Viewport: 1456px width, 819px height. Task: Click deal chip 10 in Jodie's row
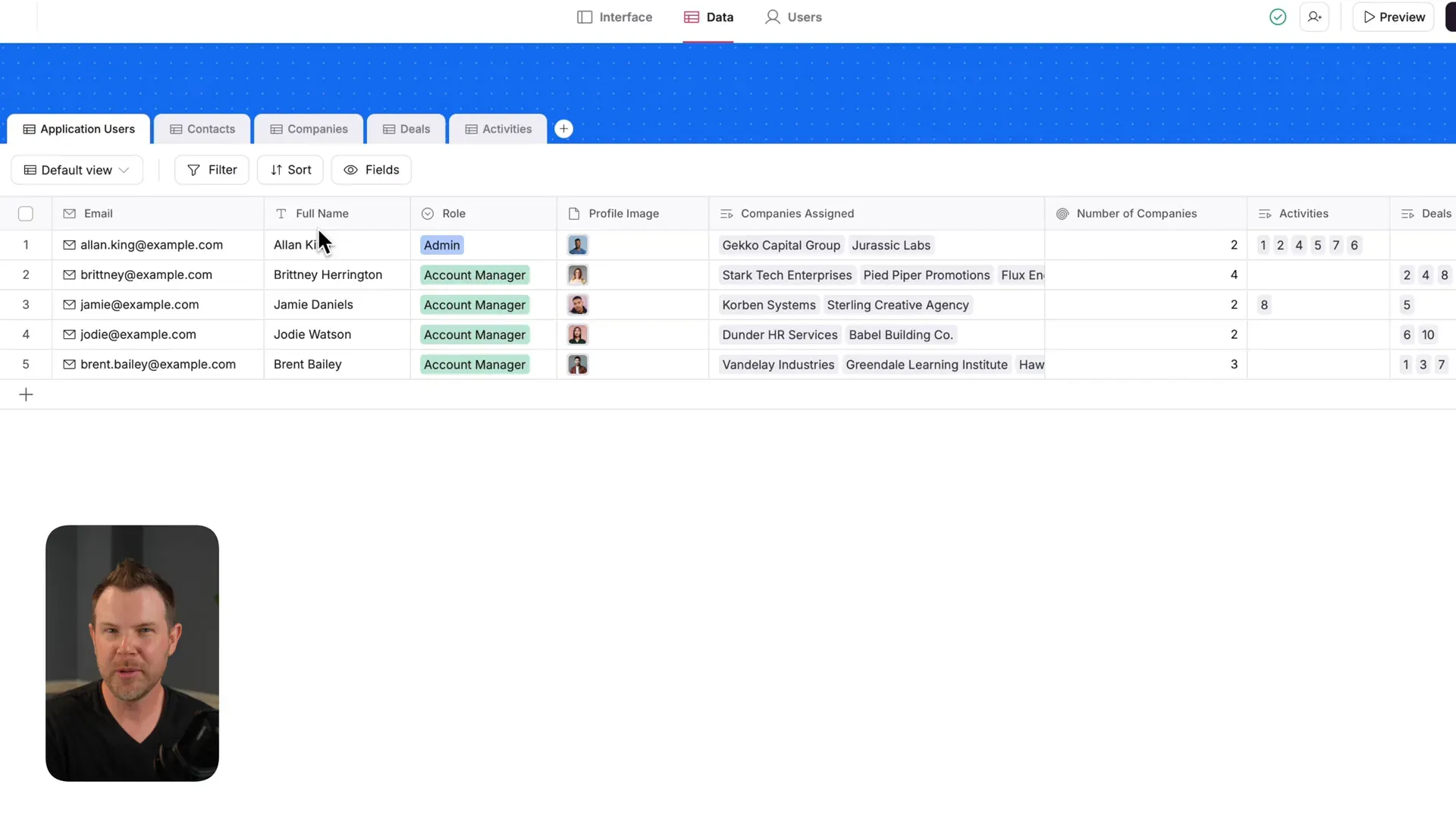coord(1428,334)
